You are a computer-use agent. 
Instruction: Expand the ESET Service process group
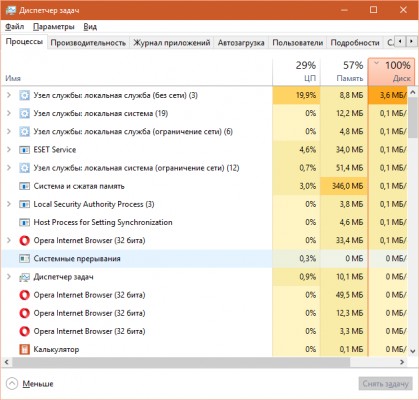tap(9, 150)
